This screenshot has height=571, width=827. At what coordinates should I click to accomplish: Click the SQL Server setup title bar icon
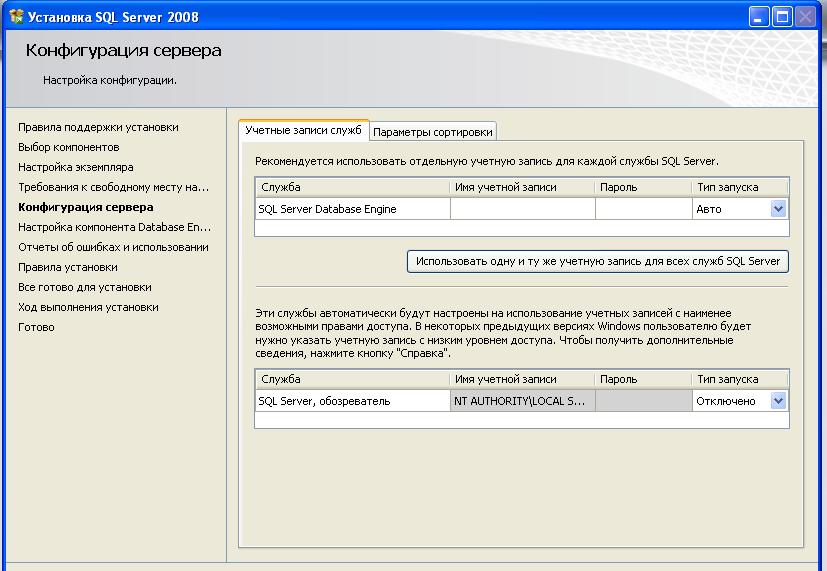[x=16, y=16]
